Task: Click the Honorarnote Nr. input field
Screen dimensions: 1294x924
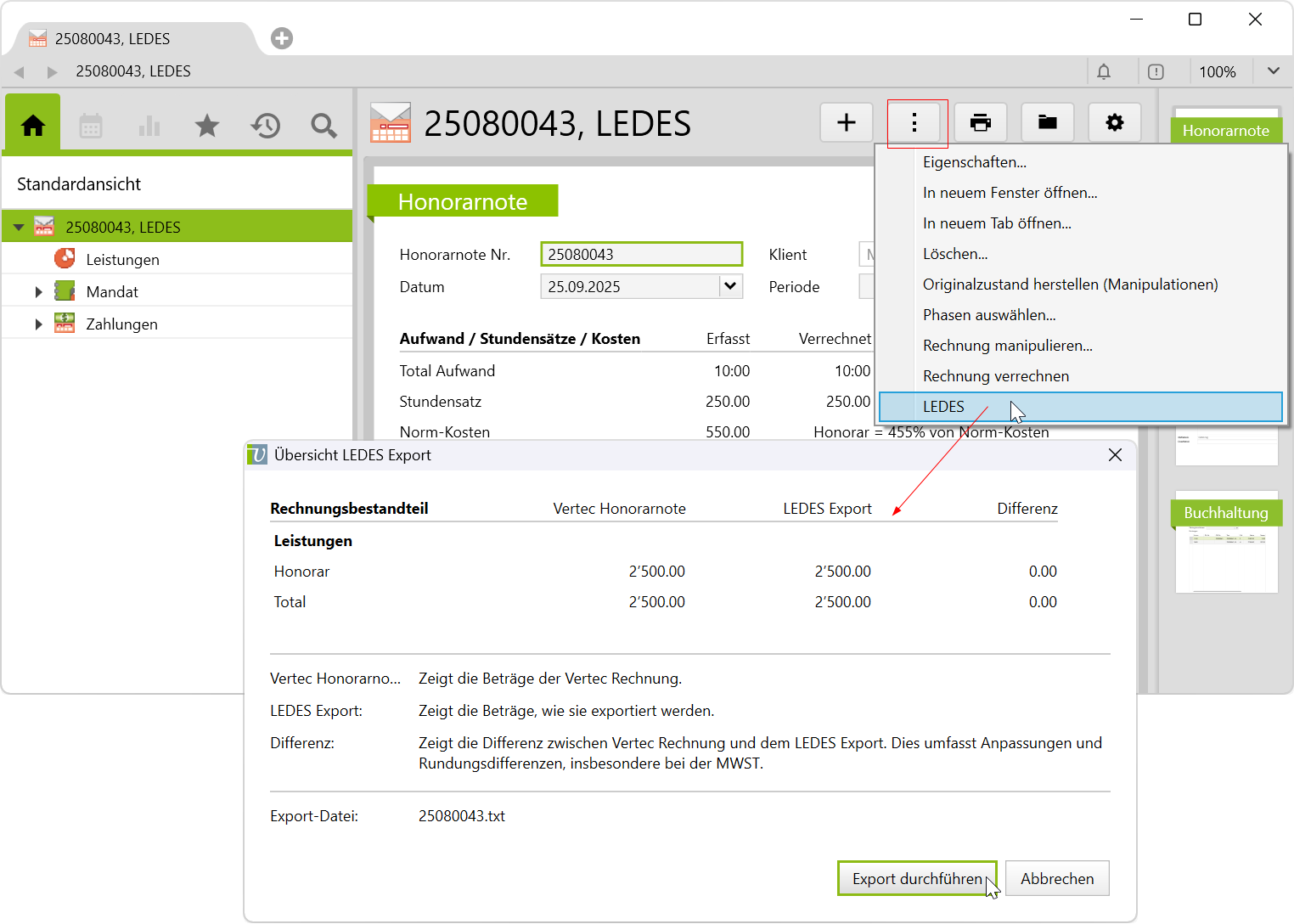Action: point(641,254)
